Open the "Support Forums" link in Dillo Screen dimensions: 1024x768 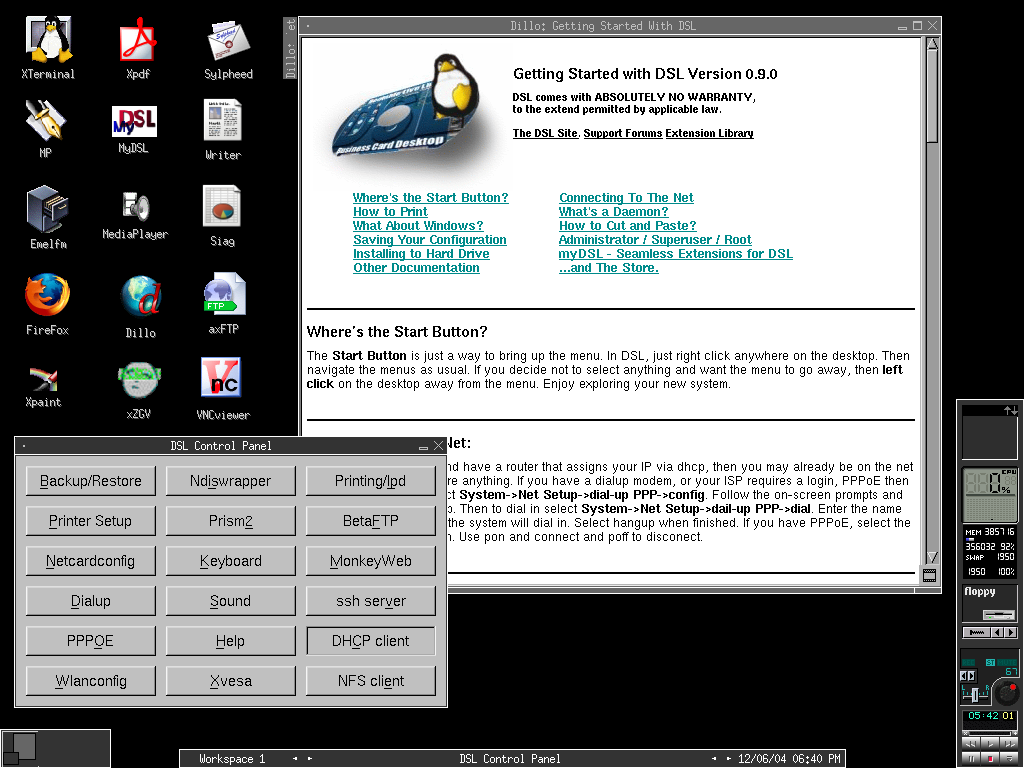point(623,133)
